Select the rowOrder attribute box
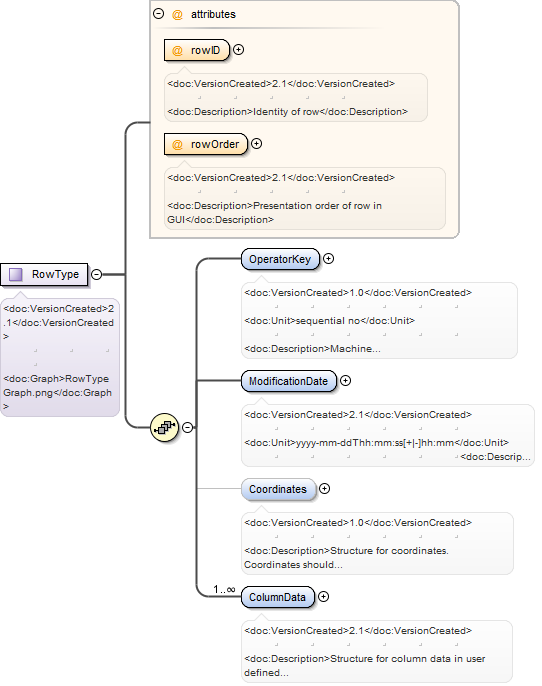The image size is (542, 686). 206,144
